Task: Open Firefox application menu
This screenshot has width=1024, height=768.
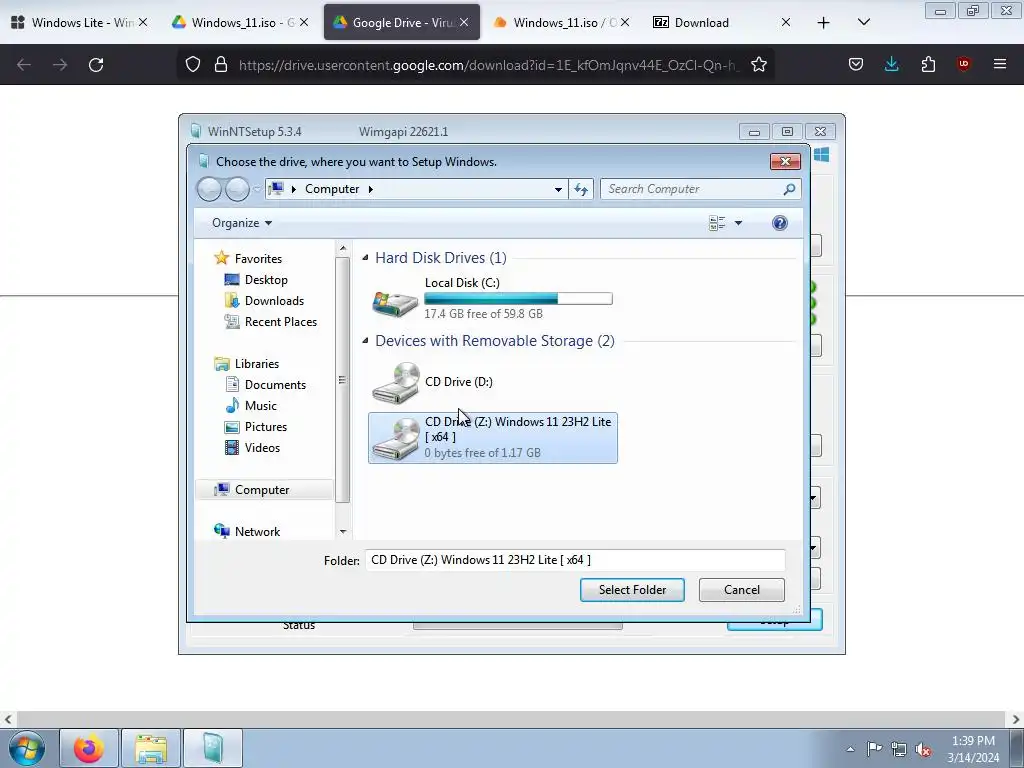Action: (1000, 64)
